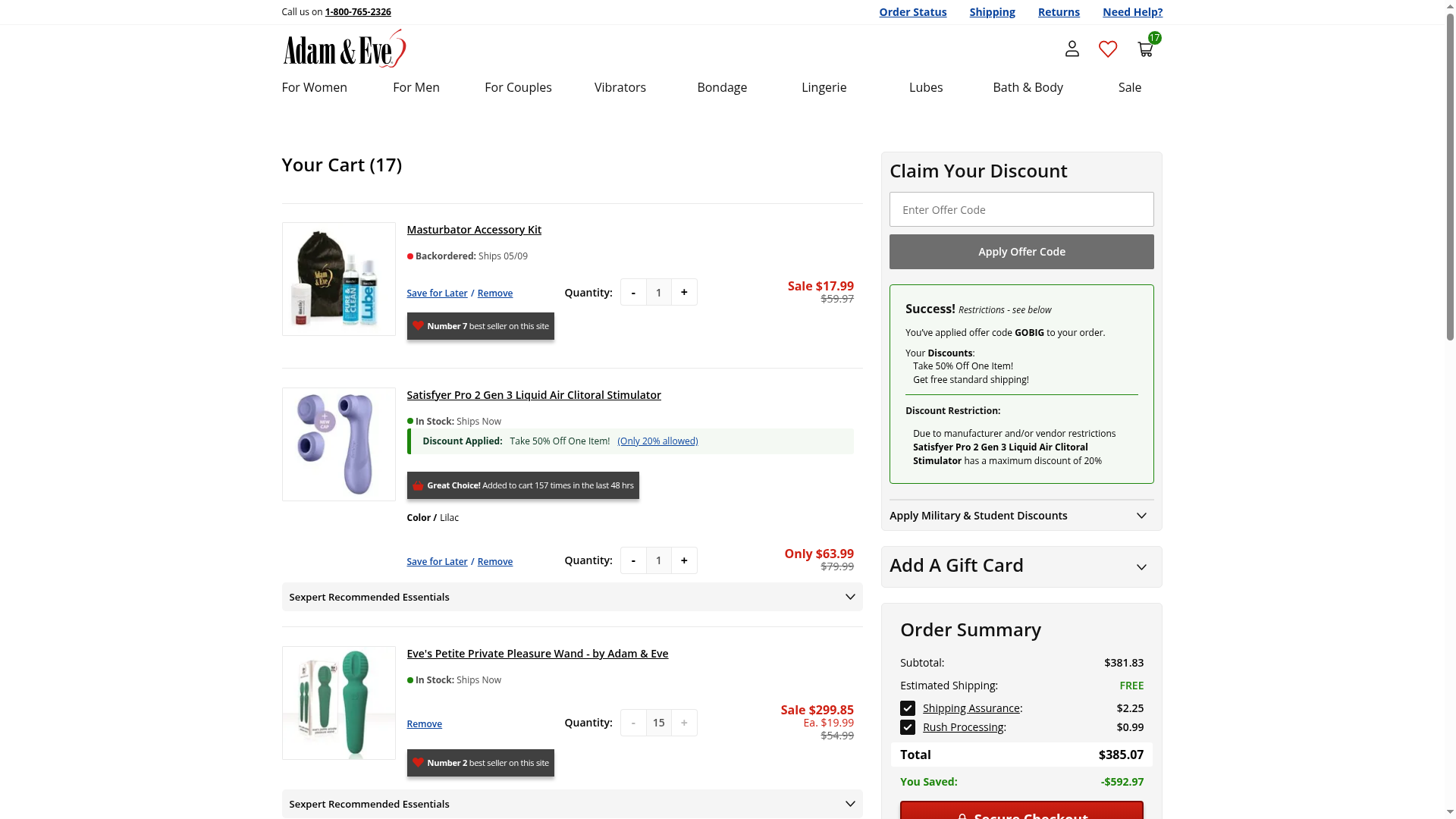The height and width of the screenshot is (819, 1456).
Task: Increase Masturbator Accessory Kit quantity
Action: click(684, 293)
